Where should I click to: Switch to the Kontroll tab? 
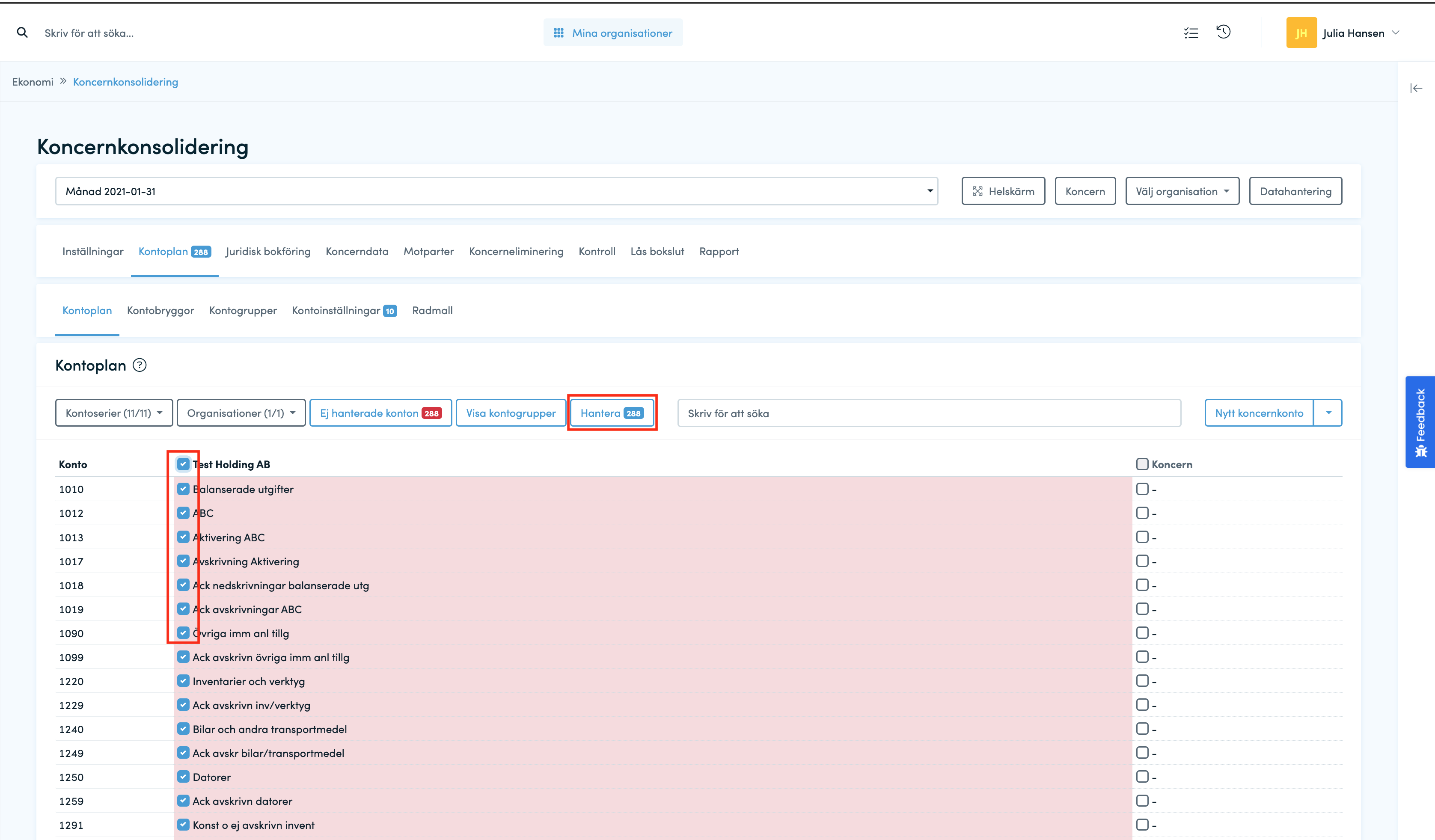pos(597,251)
